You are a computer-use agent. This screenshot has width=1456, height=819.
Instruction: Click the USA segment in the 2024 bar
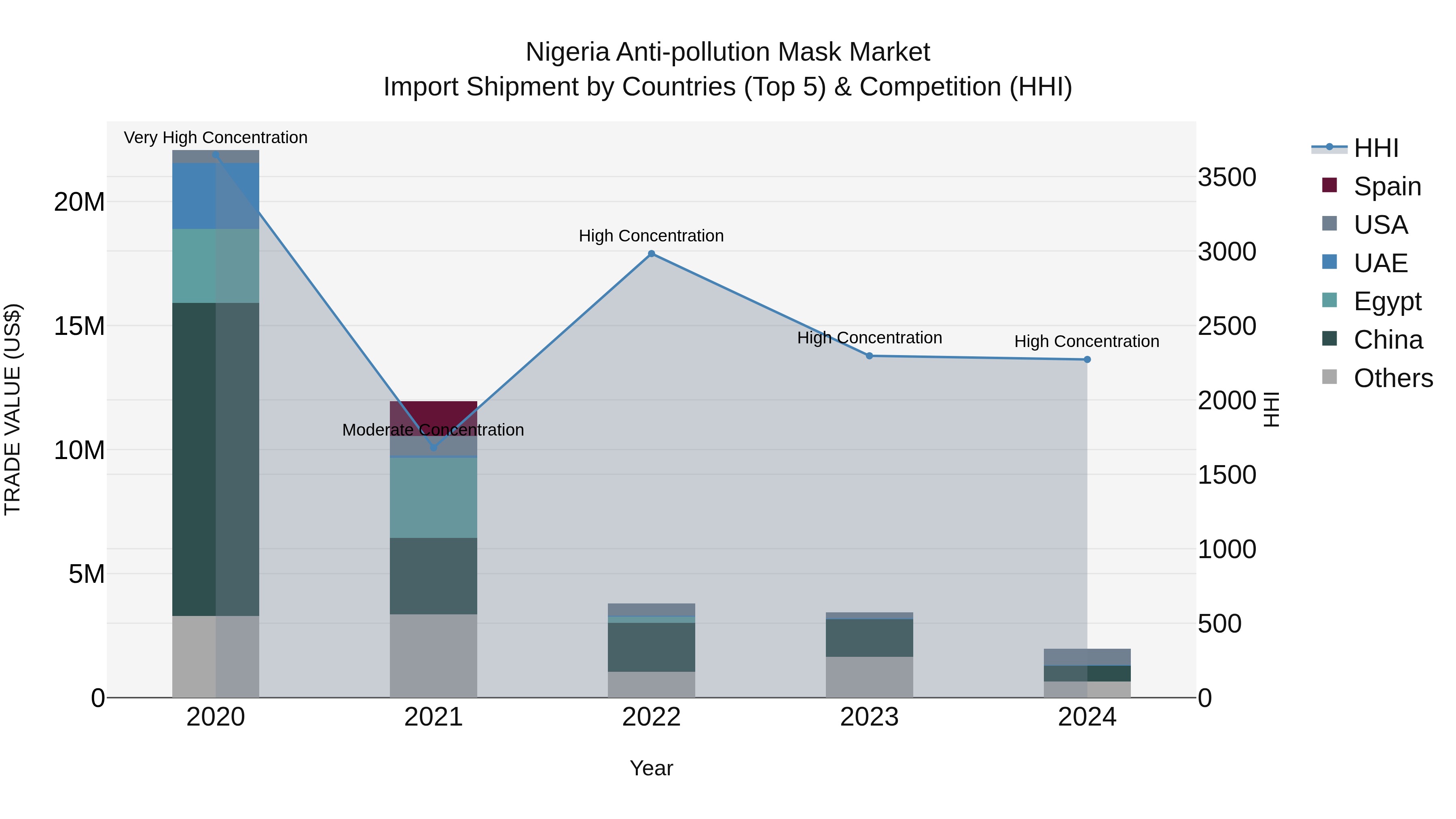pos(1087,657)
